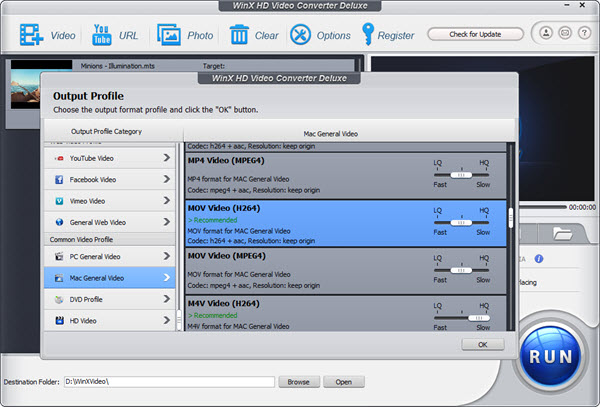Expand Vimeo Video category arrow

click(x=166, y=200)
